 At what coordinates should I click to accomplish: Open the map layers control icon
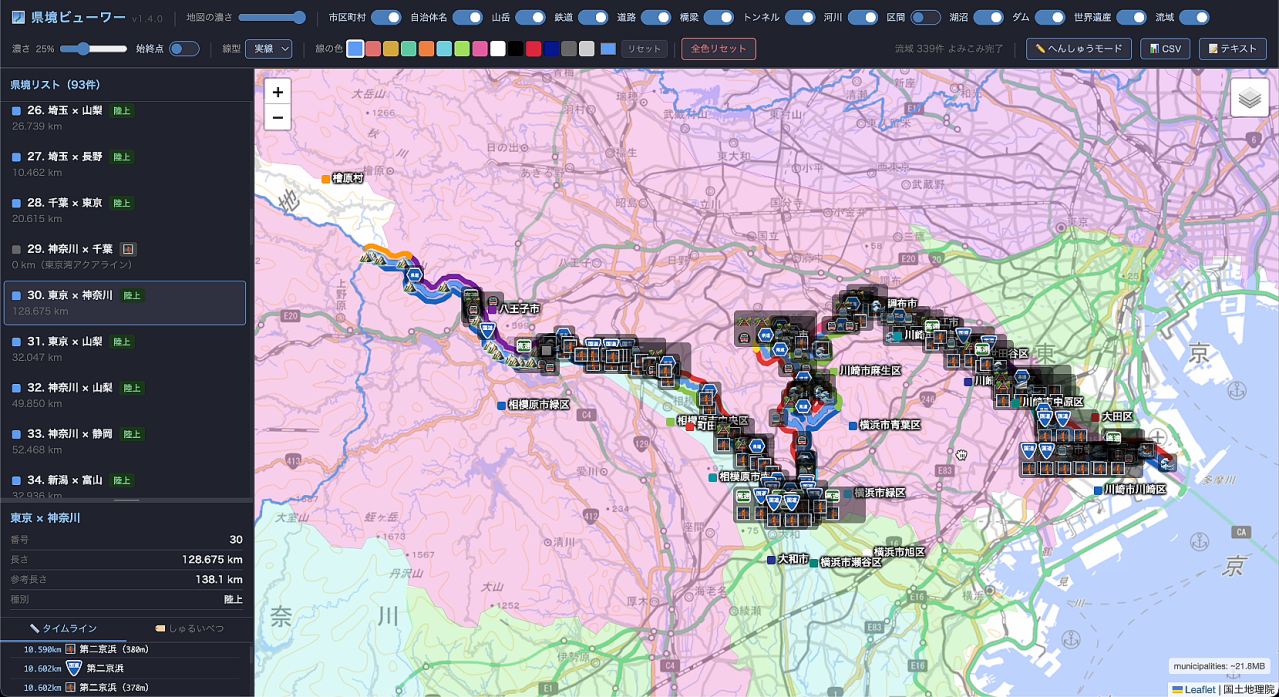[1249, 98]
